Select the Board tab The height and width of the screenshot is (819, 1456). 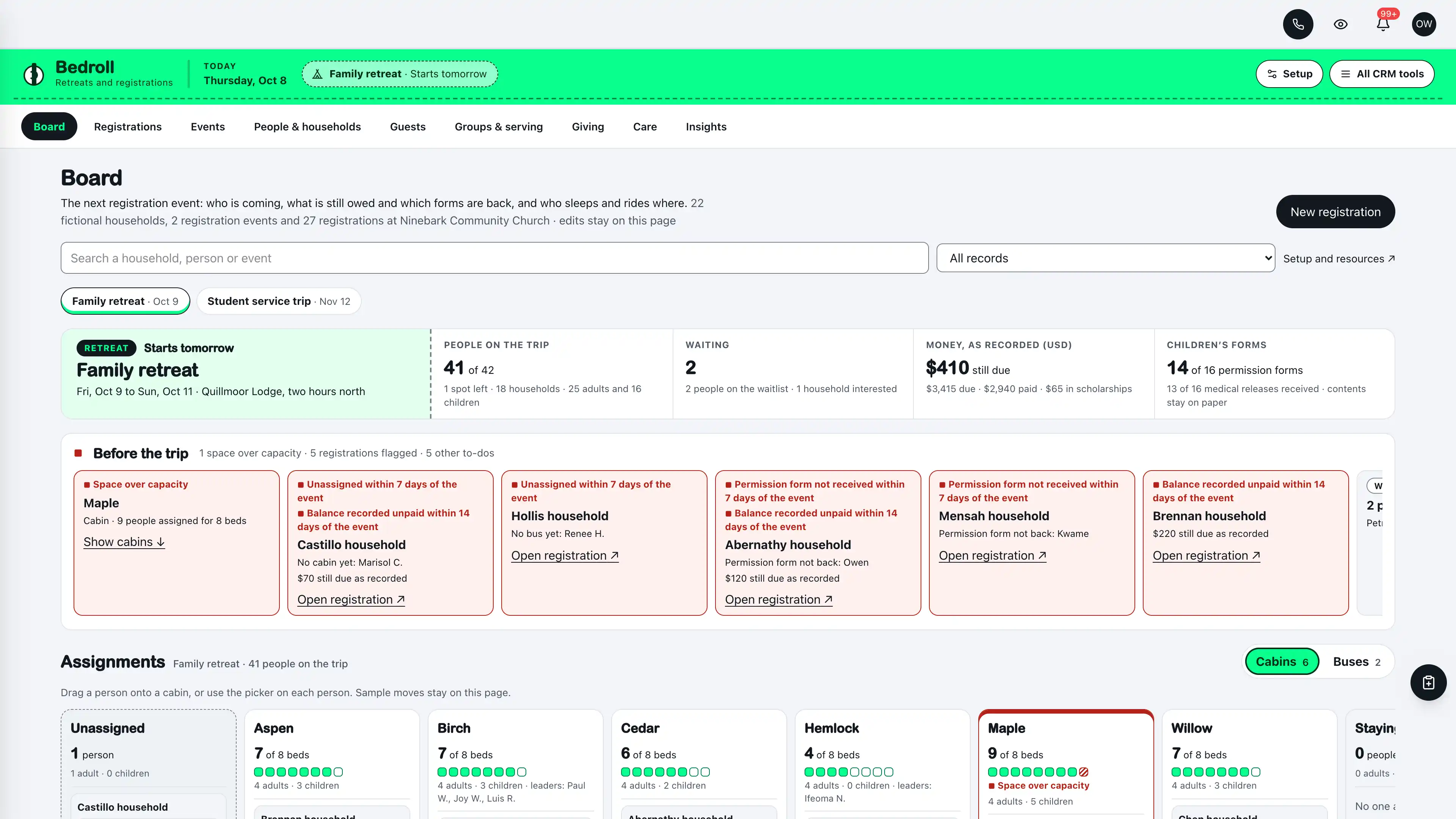click(x=49, y=127)
